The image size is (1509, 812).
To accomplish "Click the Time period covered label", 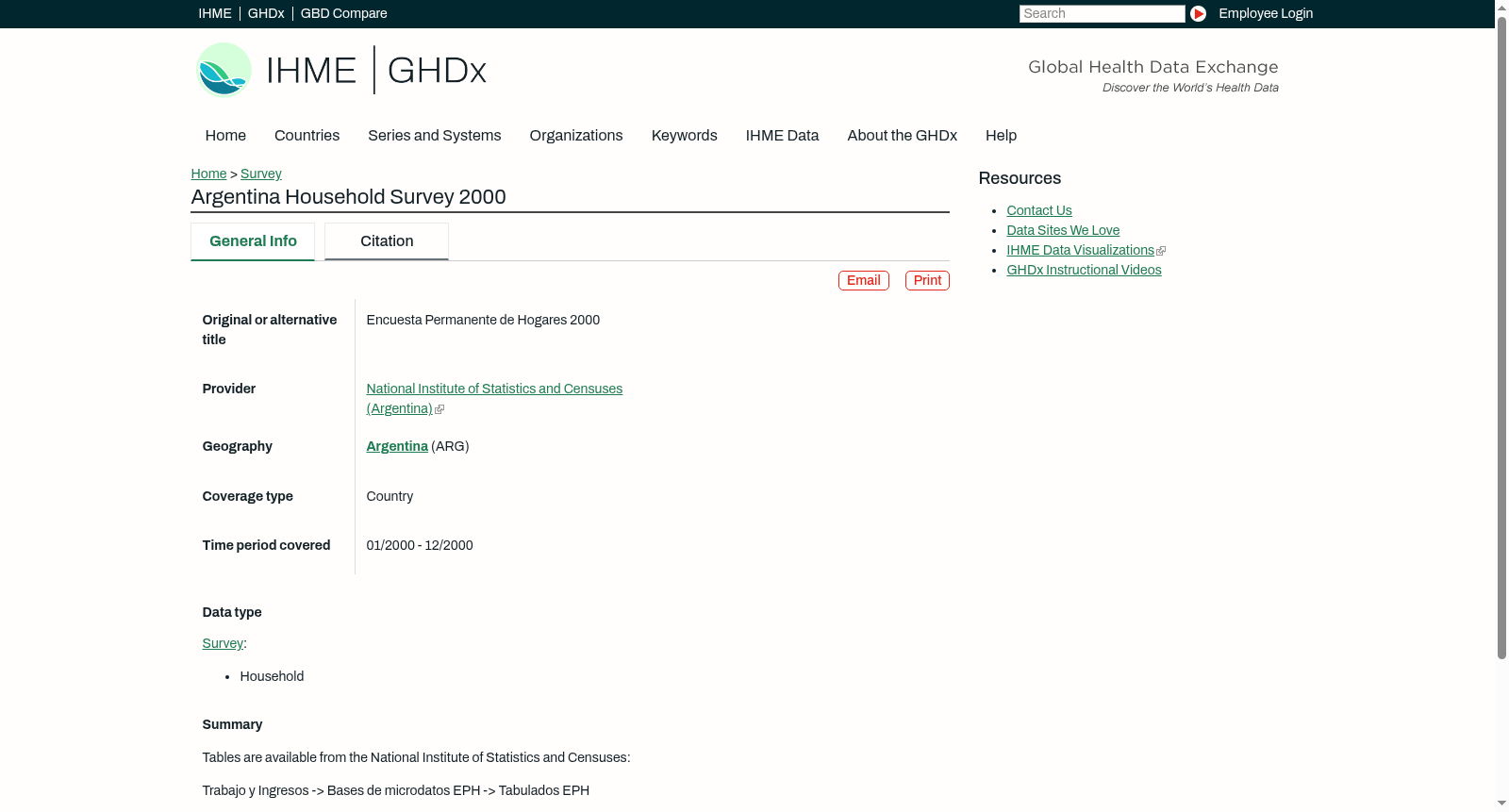I will [x=266, y=545].
